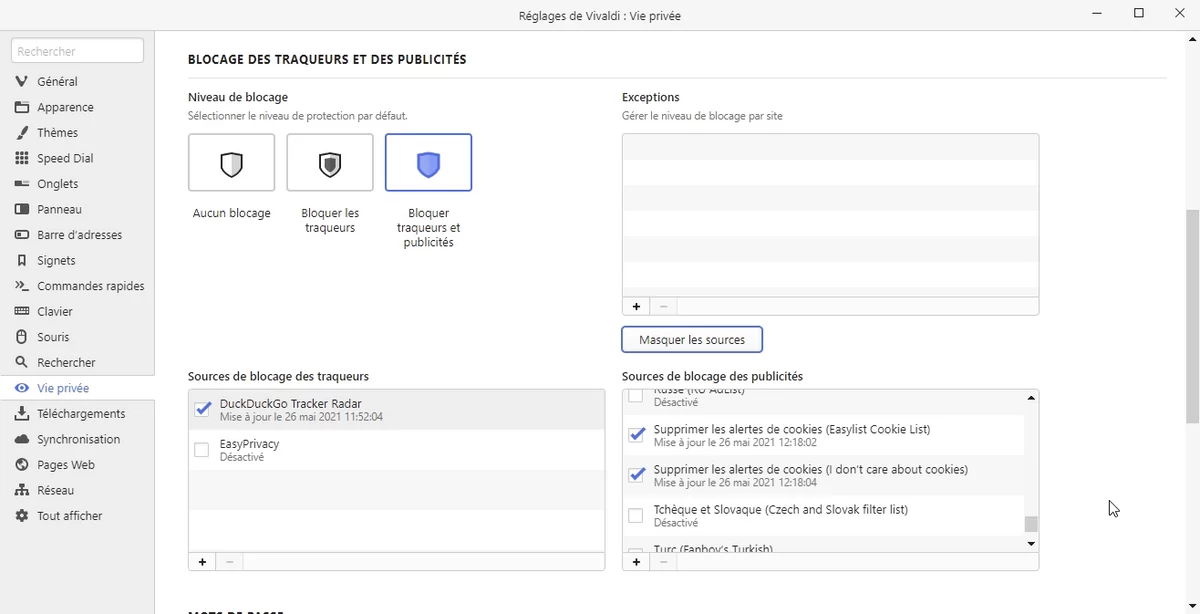The width and height of the screenshot is (1200, 614).
Task: Click the settings page vertical scrollbar
Action: point(1193,316)
